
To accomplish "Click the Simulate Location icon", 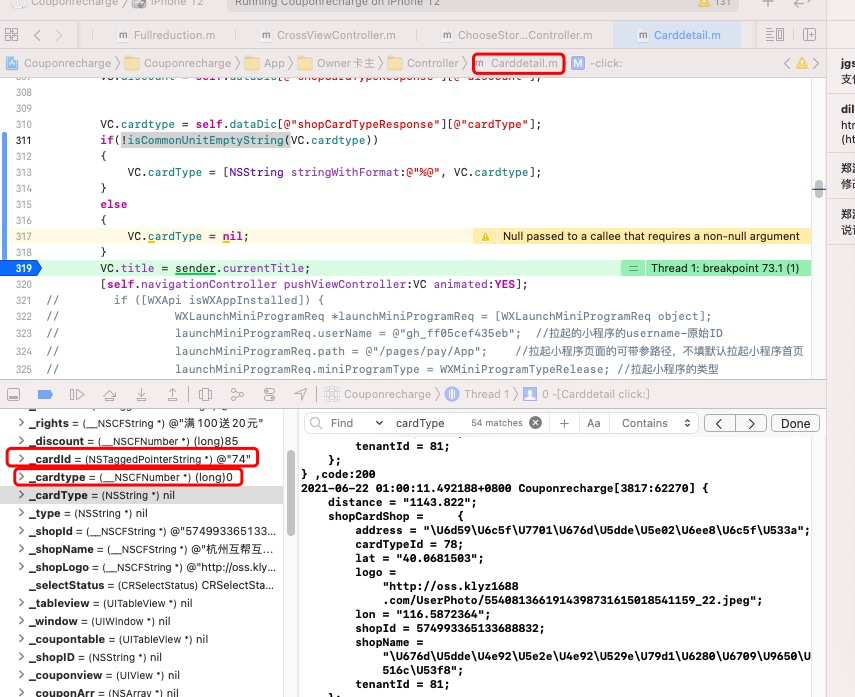I will [300, 394].
